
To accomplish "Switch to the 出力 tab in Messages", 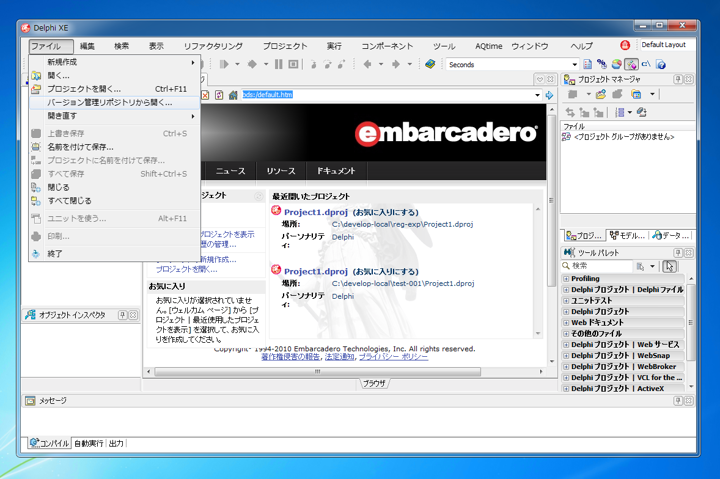I will click(116, 443).
